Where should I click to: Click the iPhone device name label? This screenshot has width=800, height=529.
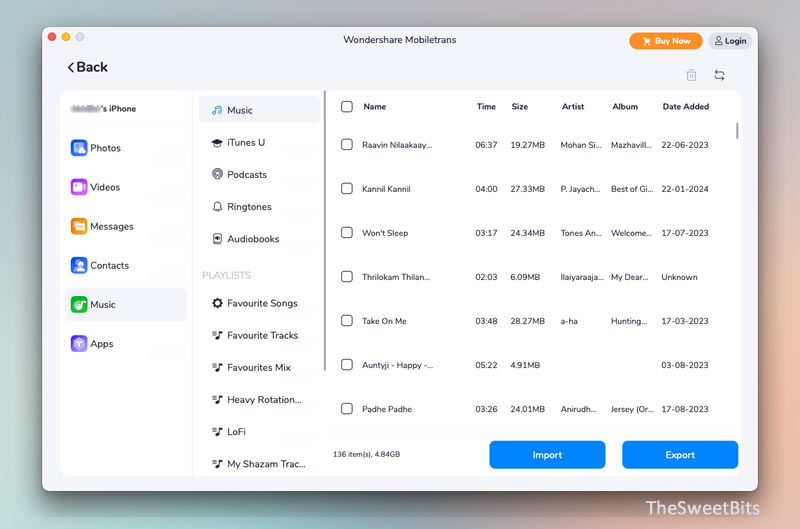104,109
